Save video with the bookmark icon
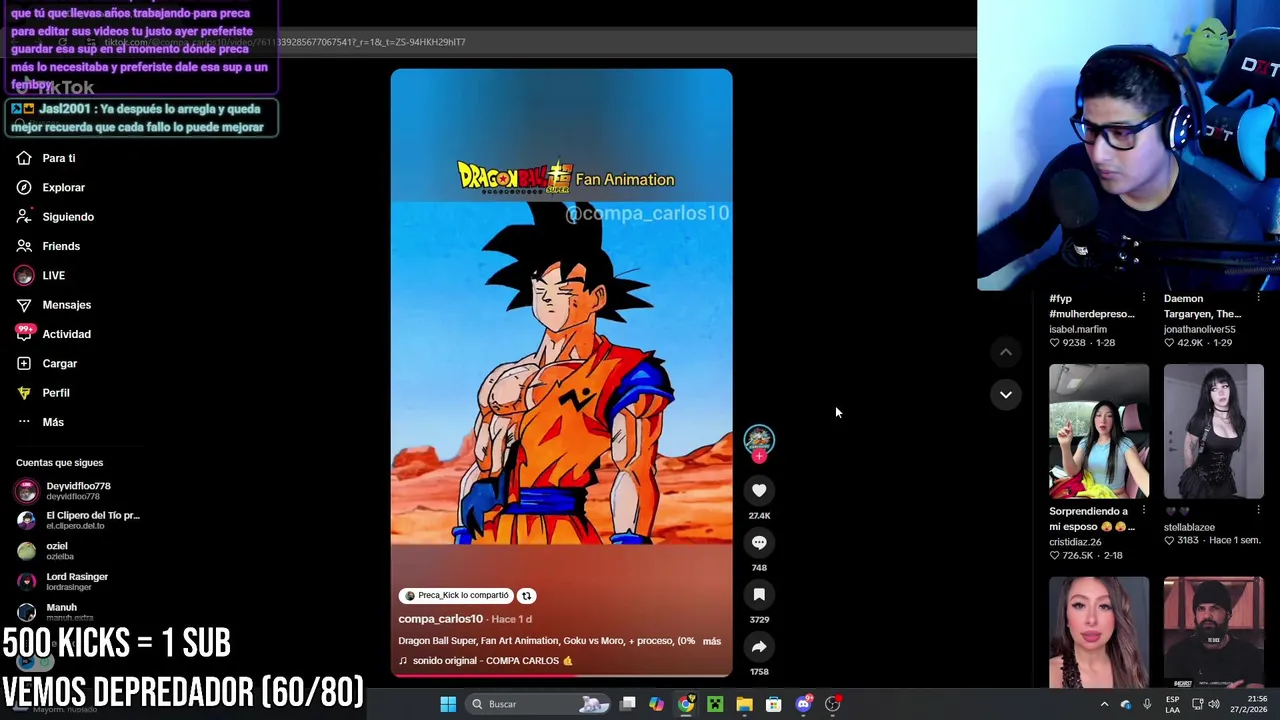This screenshot has height=720, width=1280. tap(759, 594)
